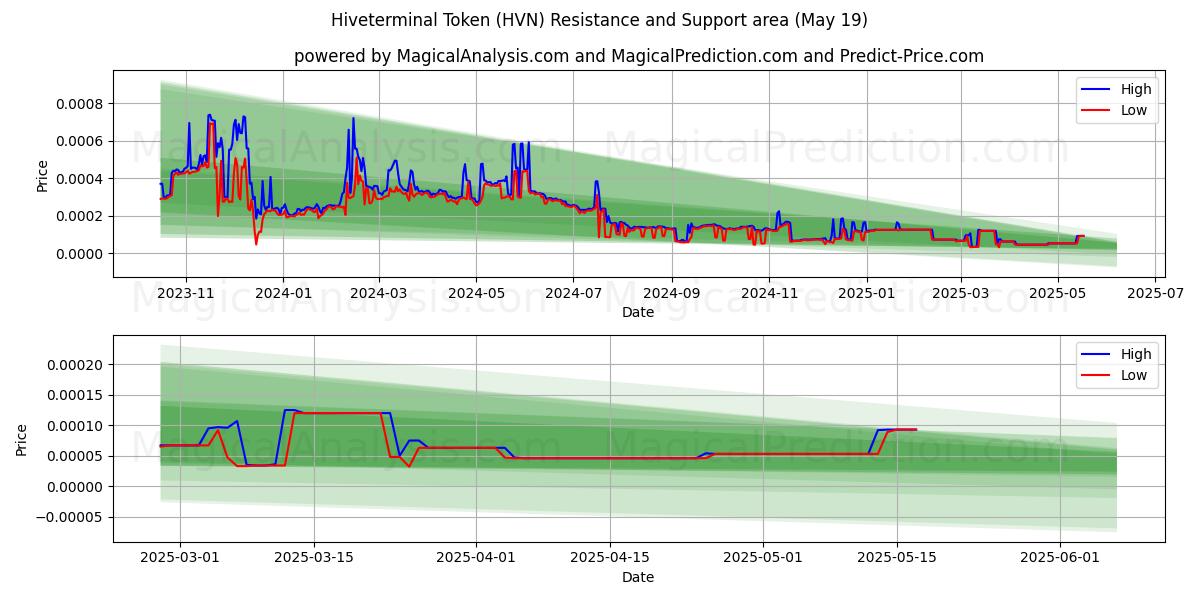
Task: Click the '2025-05-01' tick label
Action: click(763, 558)
